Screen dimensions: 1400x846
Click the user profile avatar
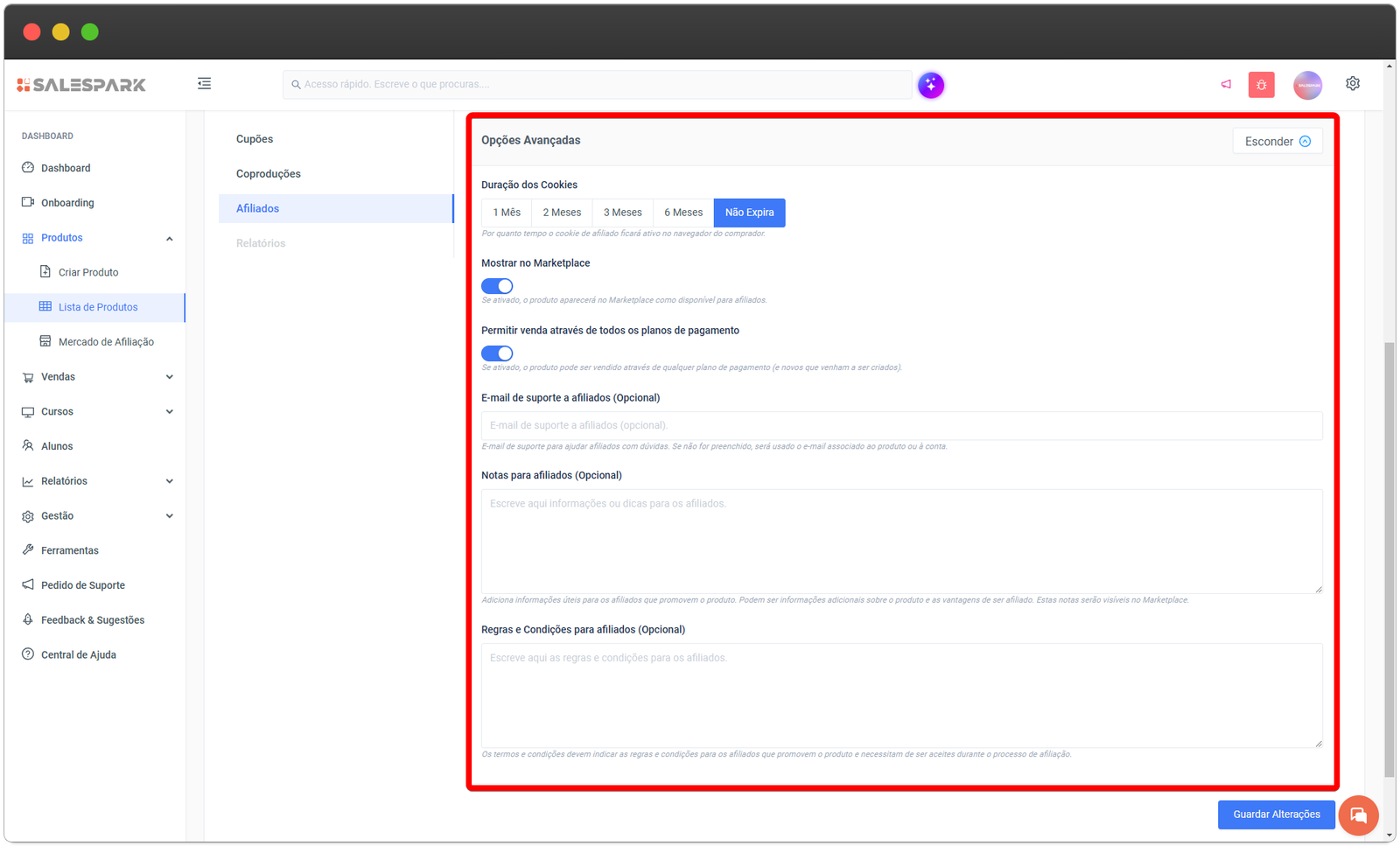(1307, 85)
